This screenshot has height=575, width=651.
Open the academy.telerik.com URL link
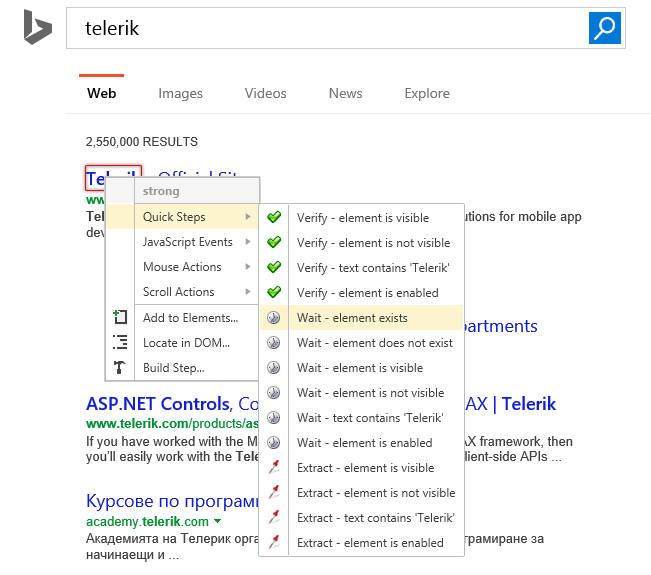tap(147, 521)
